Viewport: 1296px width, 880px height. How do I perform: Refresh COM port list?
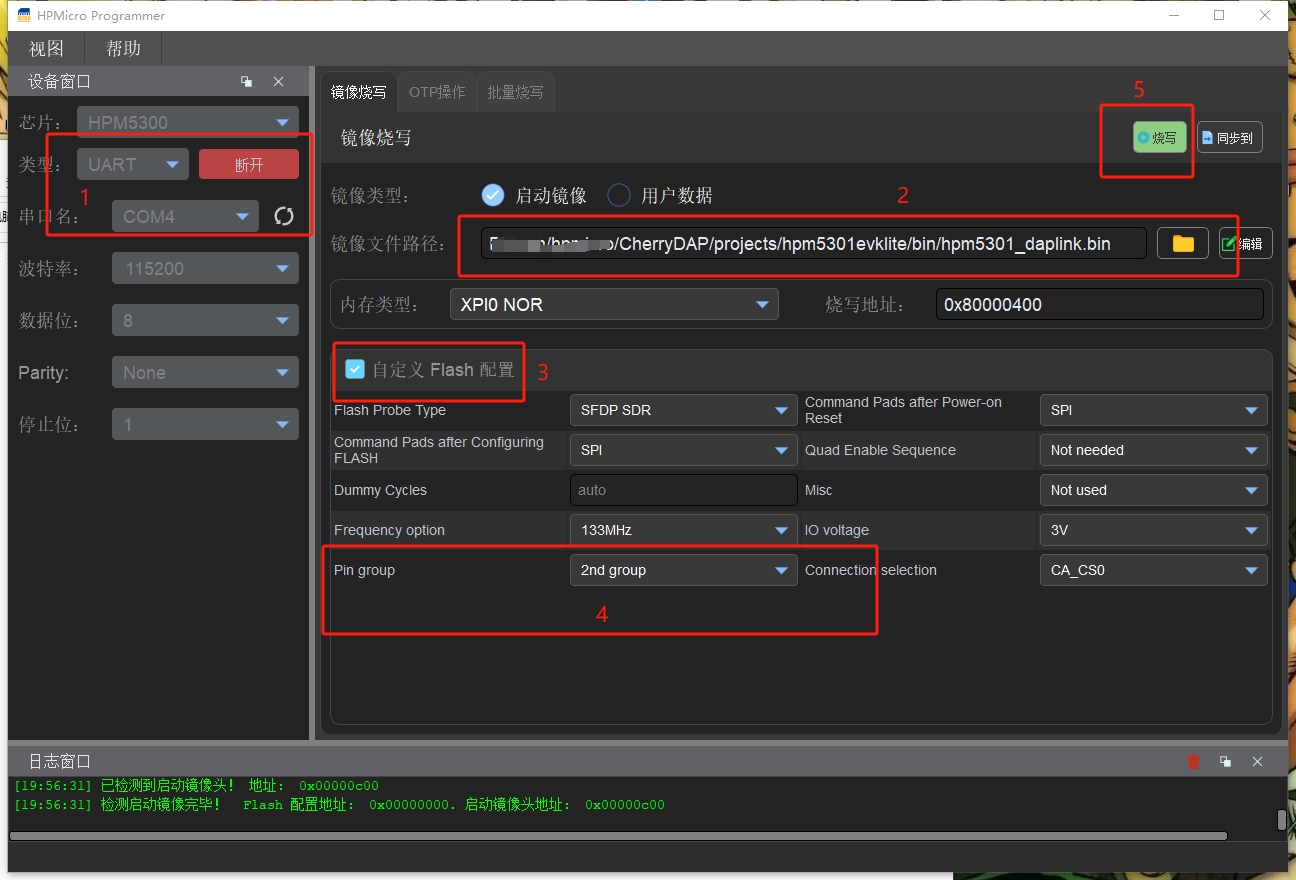click(x=285, y=216)
